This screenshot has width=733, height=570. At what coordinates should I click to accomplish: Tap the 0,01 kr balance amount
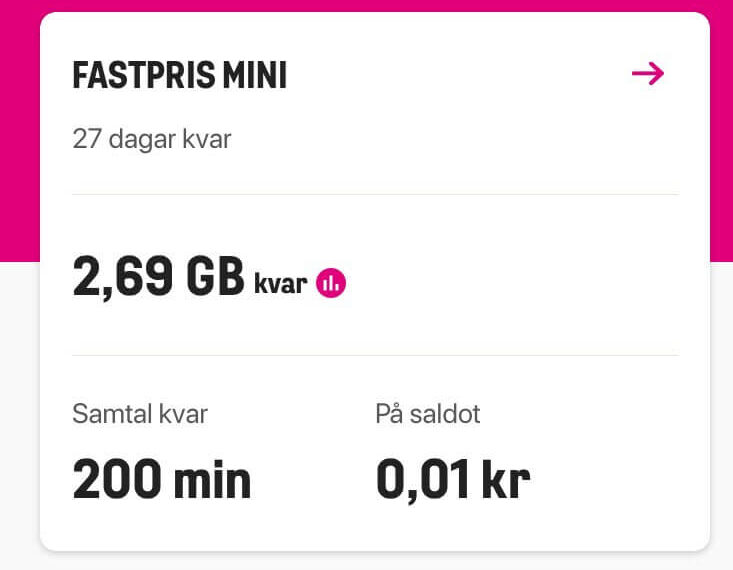[453, 480]
